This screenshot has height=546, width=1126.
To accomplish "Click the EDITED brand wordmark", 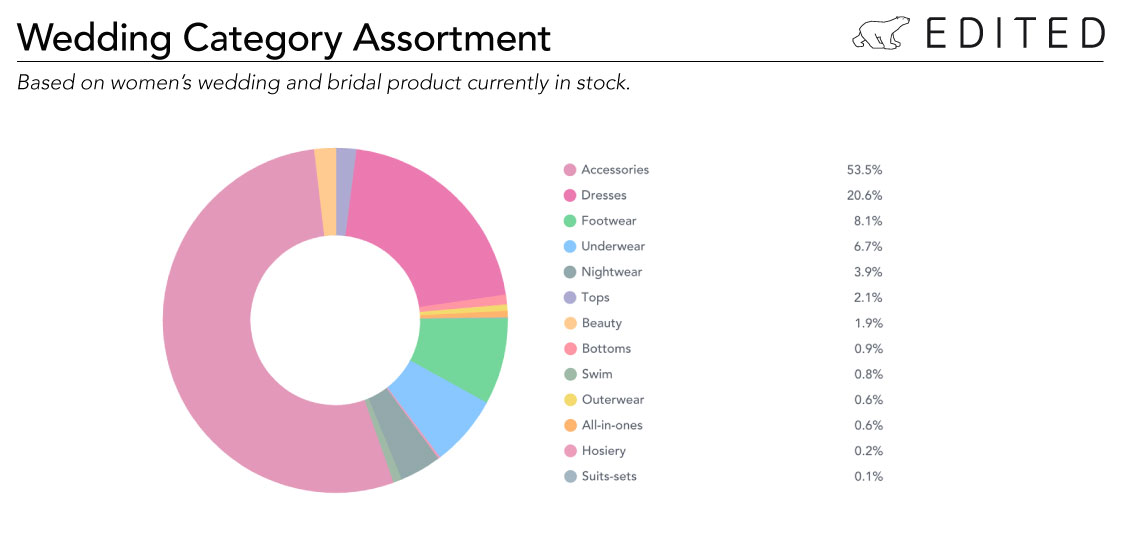I will 1015,33.
